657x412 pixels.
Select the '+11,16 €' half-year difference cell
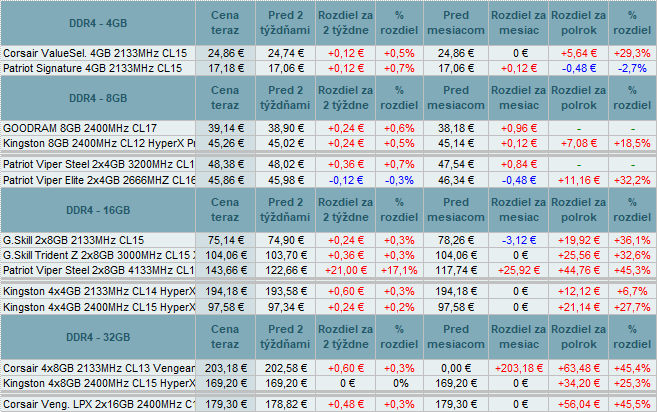pos(578,180)
